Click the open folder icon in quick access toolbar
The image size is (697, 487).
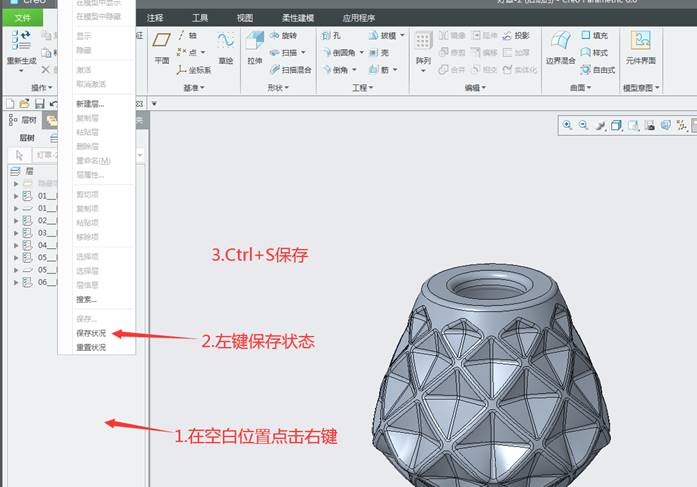click(24, 104)
